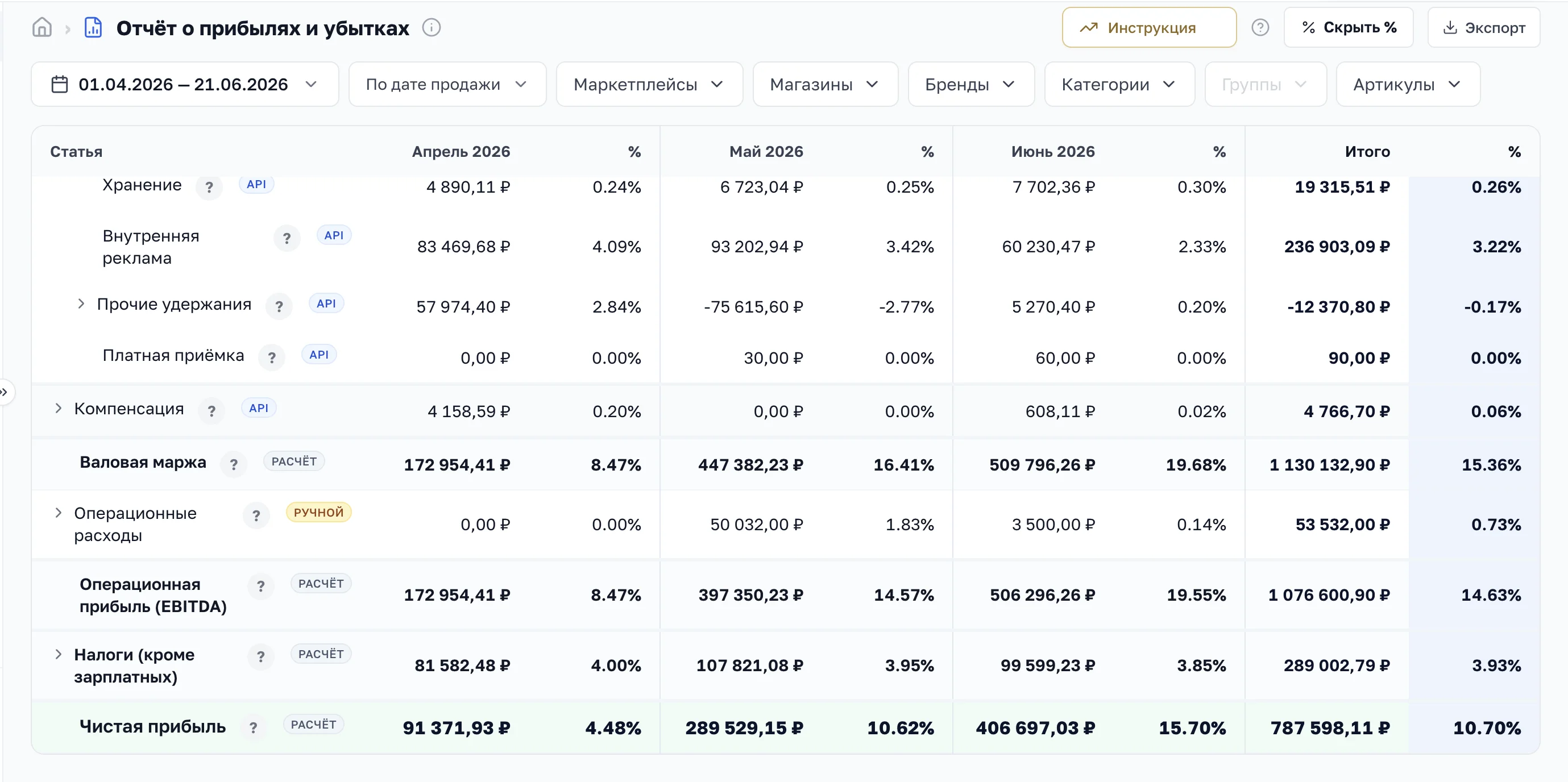
Task: Click the РУЧНОЙ badge on Операционные расходы
Action: click(x=318, y=513)
